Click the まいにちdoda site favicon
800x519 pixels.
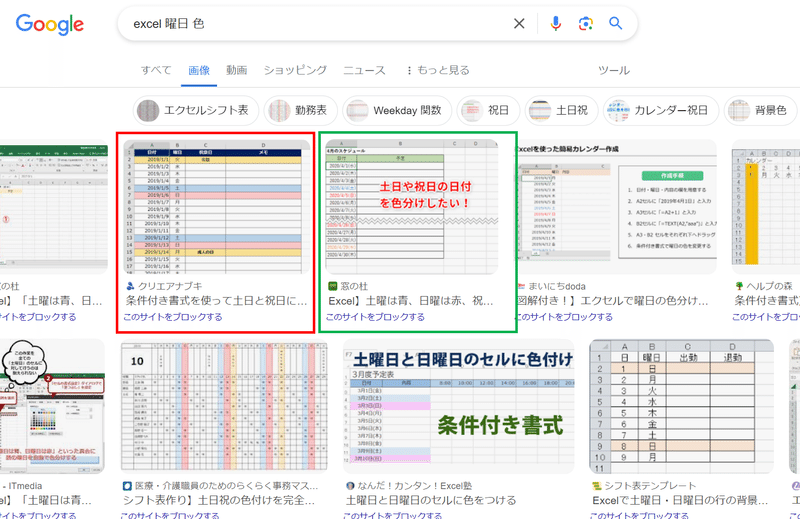pyautogui.click(x=521, y=286)
